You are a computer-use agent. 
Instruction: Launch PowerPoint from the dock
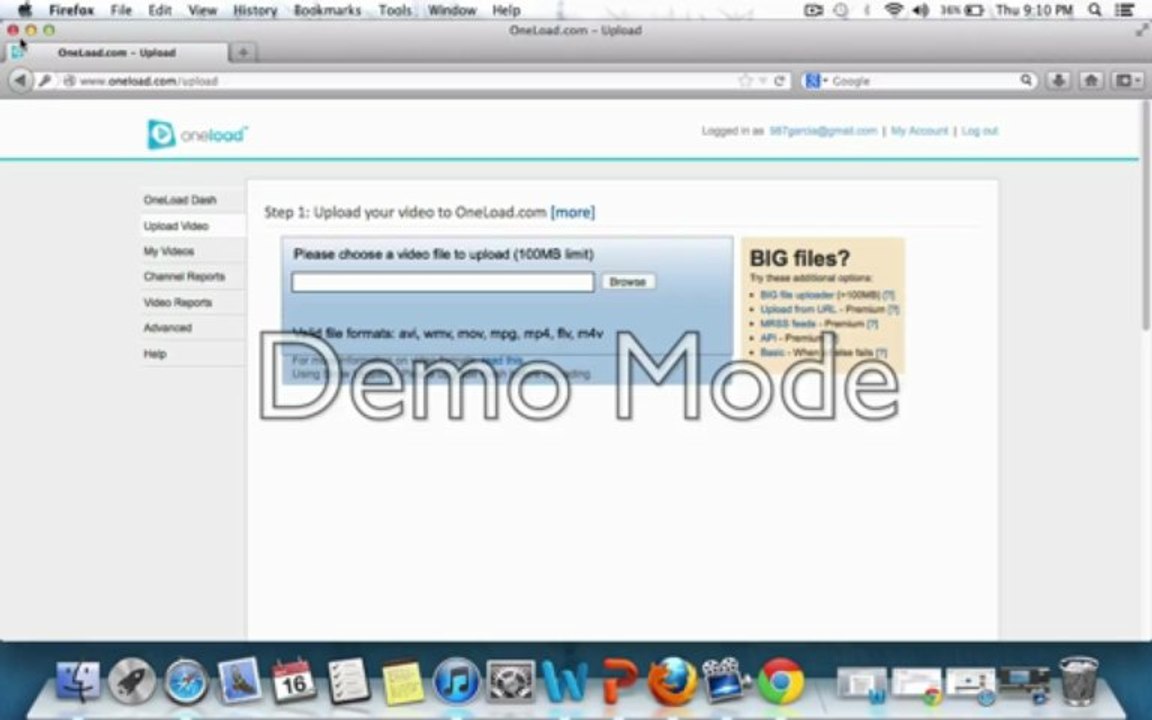tap(619, 681)
